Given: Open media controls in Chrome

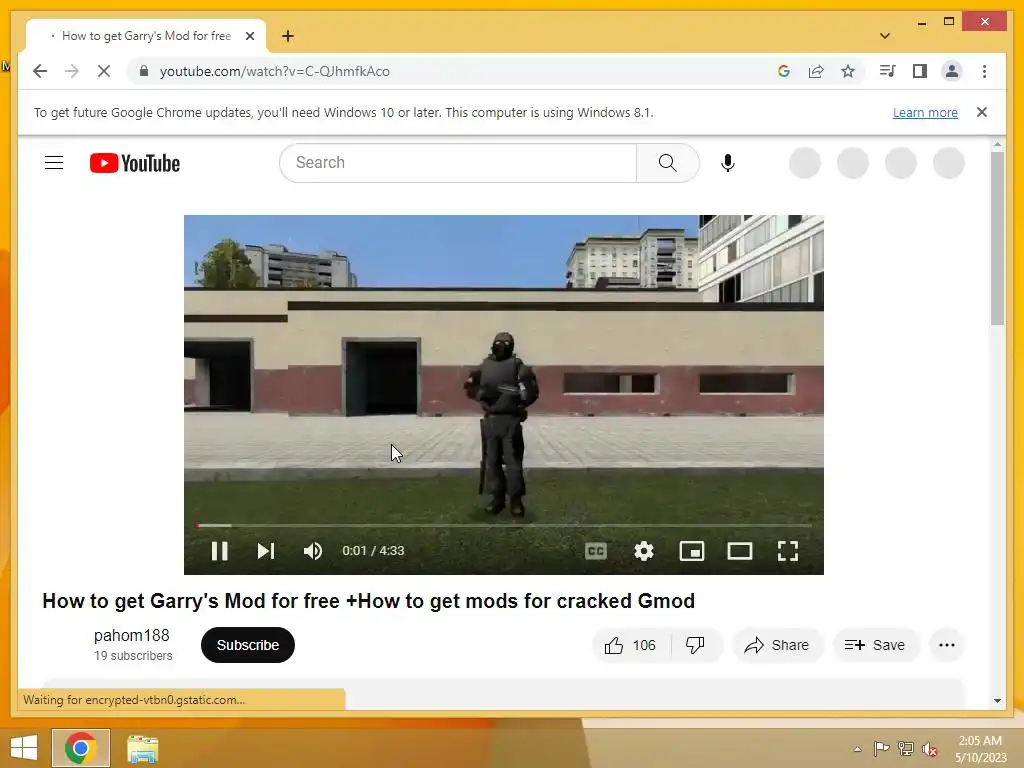Looking at the screenshot, I should pyautogui.click(x=888, y=71).
